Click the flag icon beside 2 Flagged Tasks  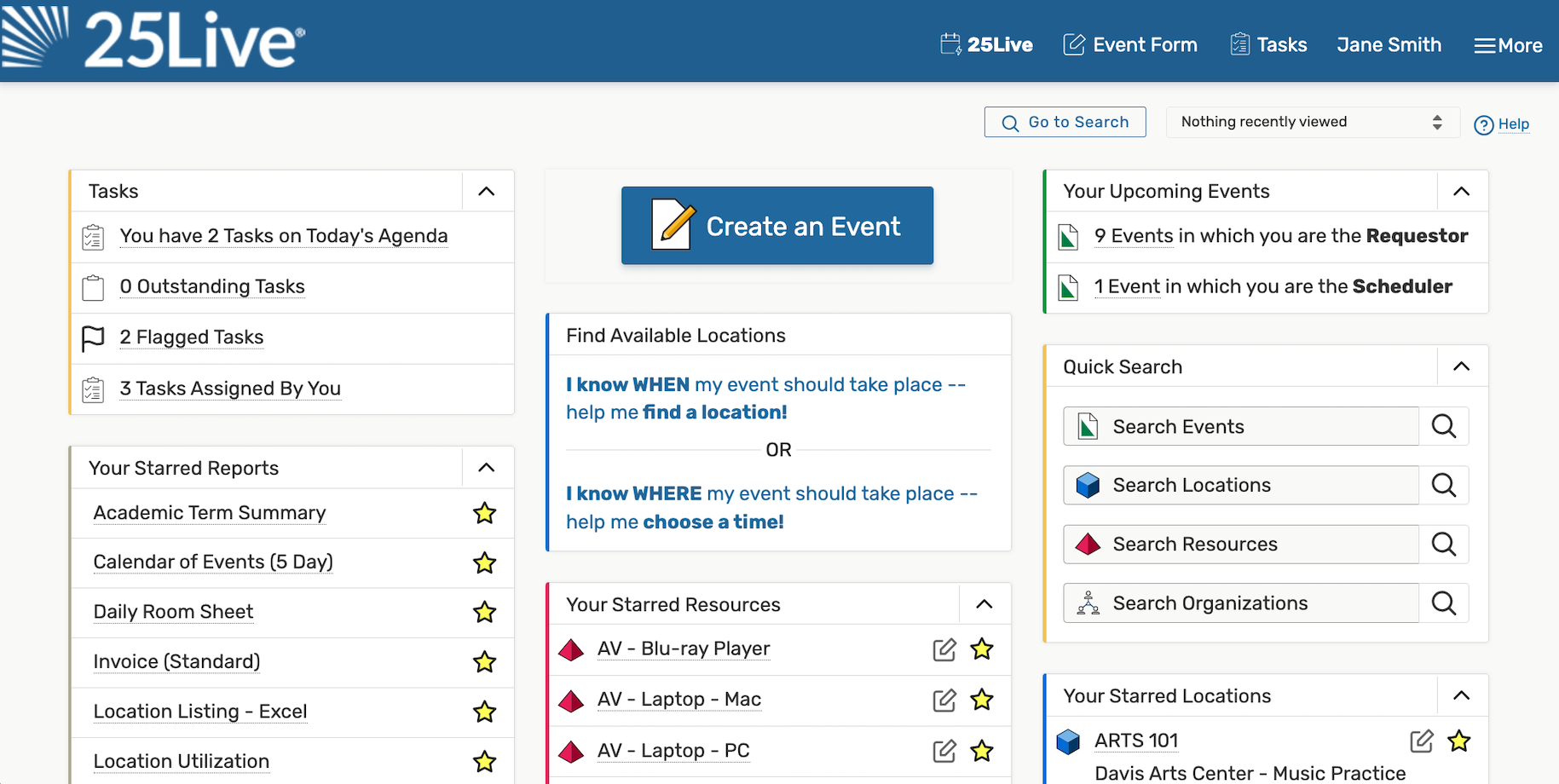coord(93,338)
